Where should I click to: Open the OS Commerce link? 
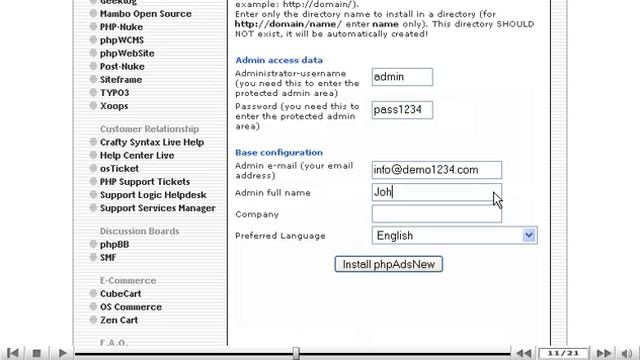[131, 307]
